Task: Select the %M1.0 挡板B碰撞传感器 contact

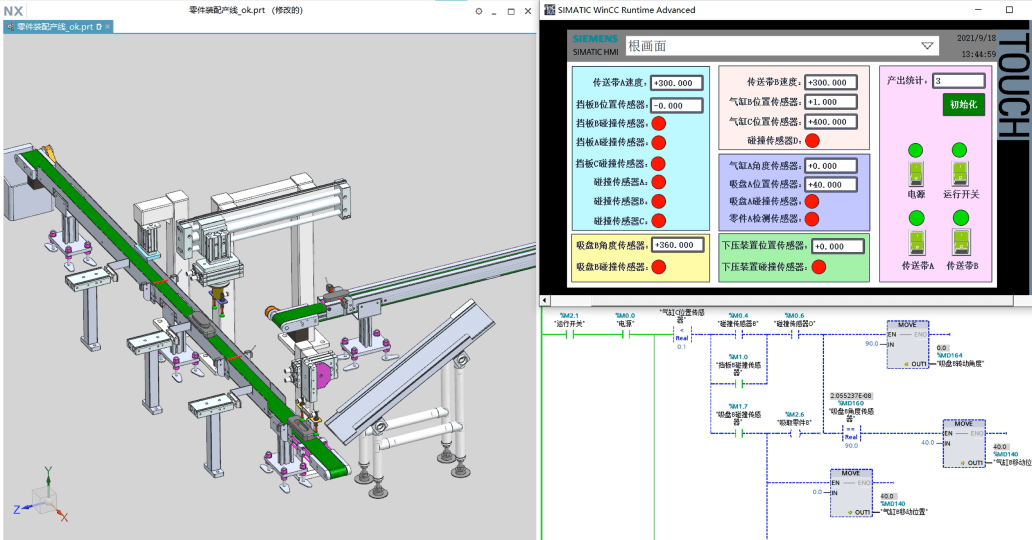Action: click(x=738, y=383)
